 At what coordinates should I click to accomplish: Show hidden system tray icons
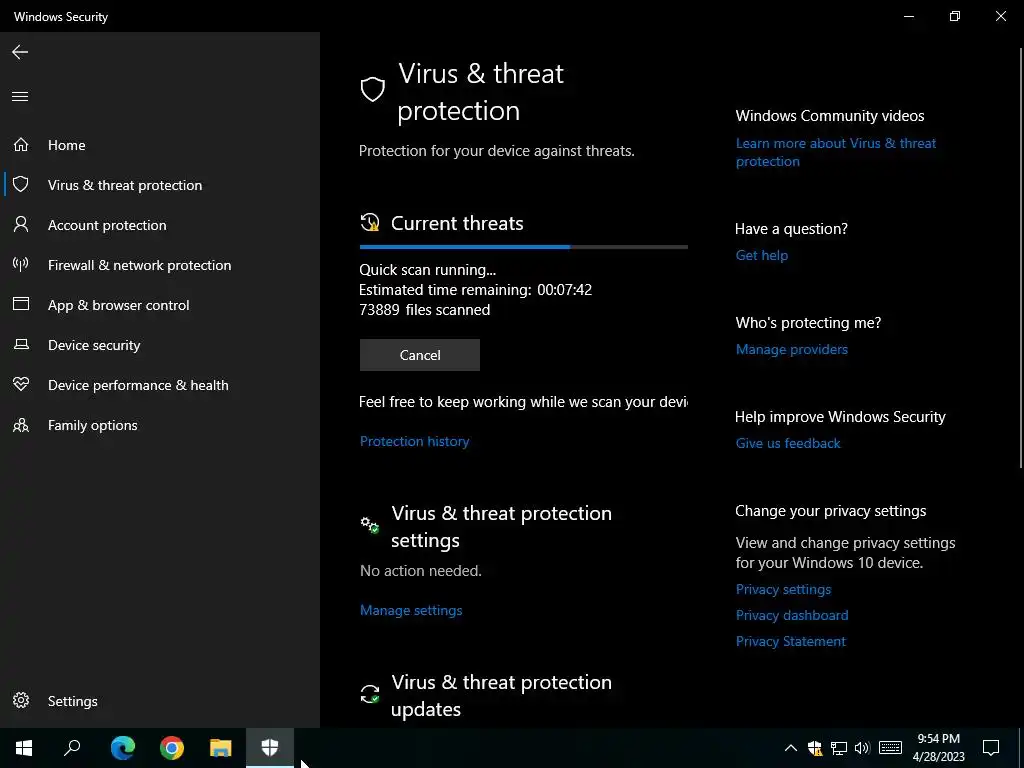click(x=790, y=748)
